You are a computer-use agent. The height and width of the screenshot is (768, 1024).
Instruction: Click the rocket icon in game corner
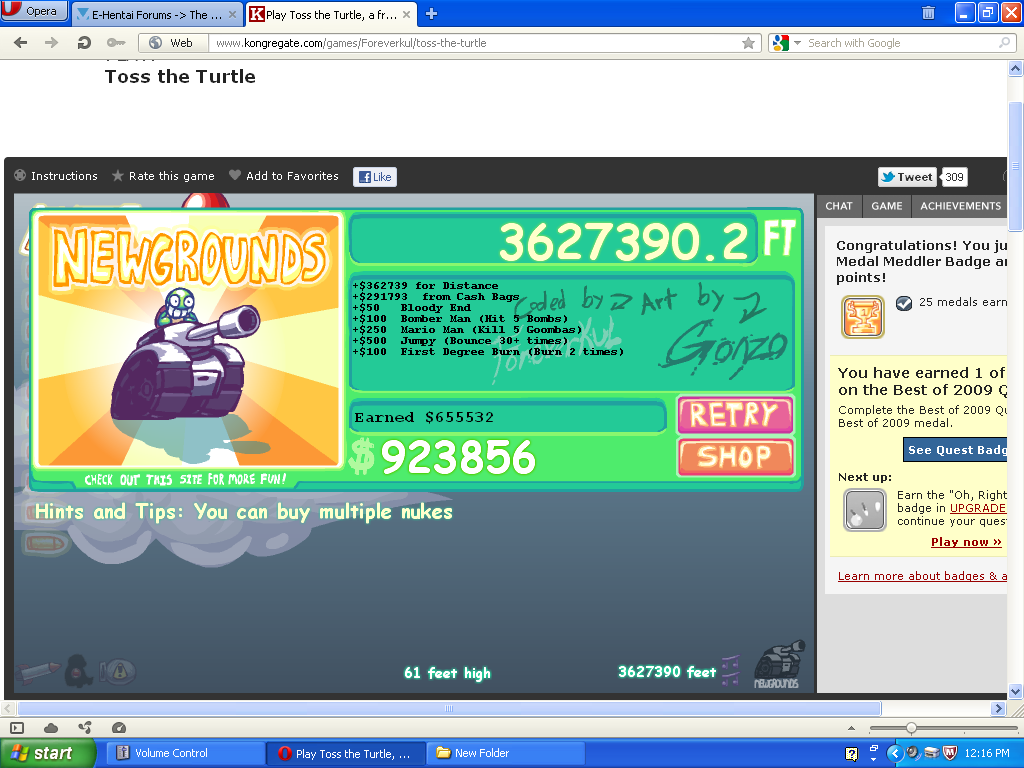(37, 673)
